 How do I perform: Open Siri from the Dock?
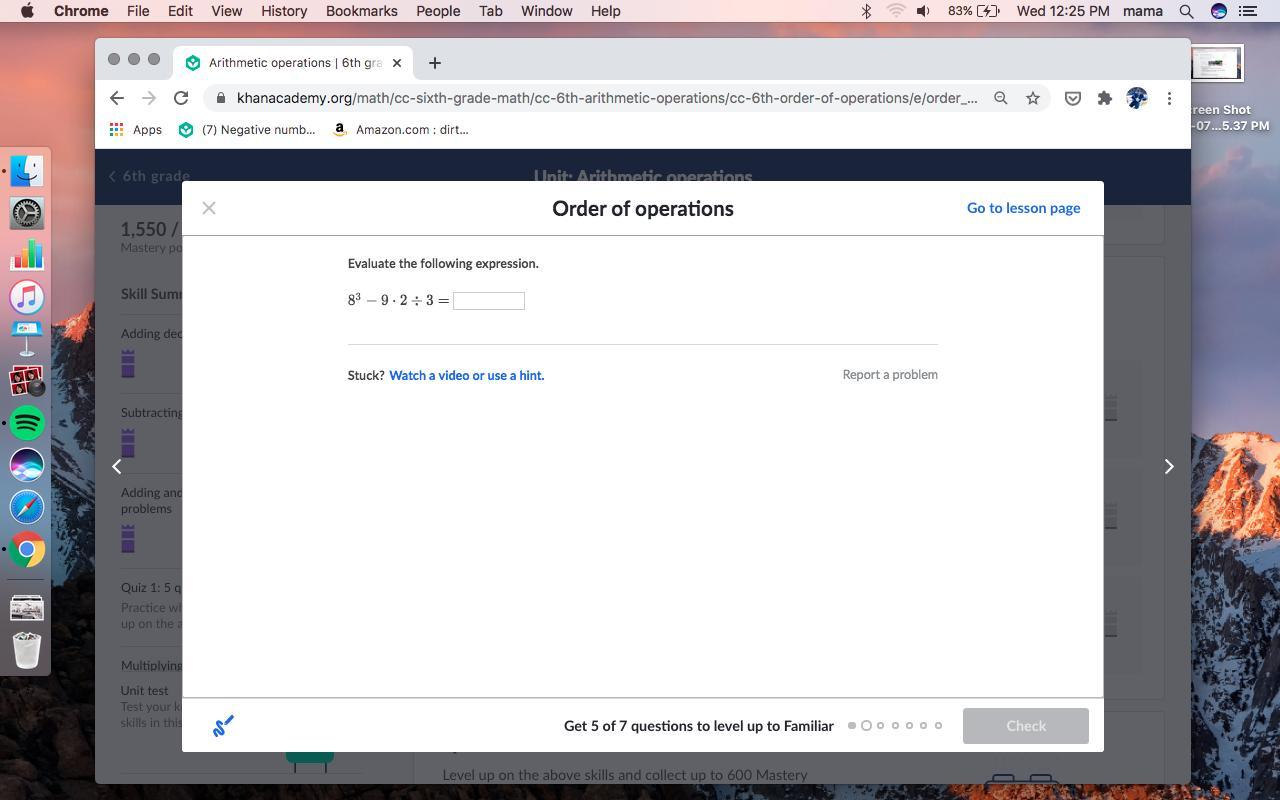(27, 465)
